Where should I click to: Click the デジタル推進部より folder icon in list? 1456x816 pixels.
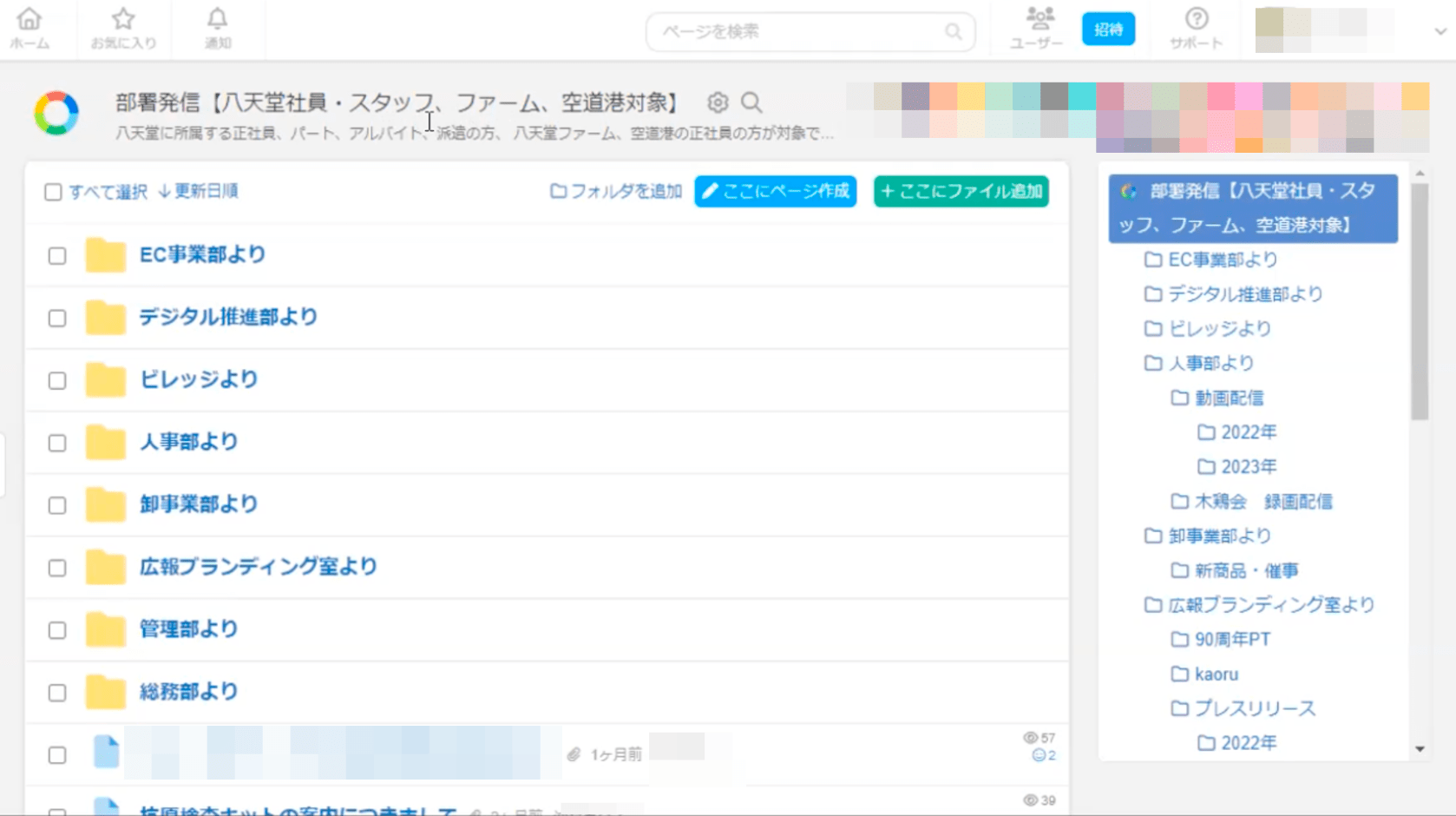(x=106, y=318)
